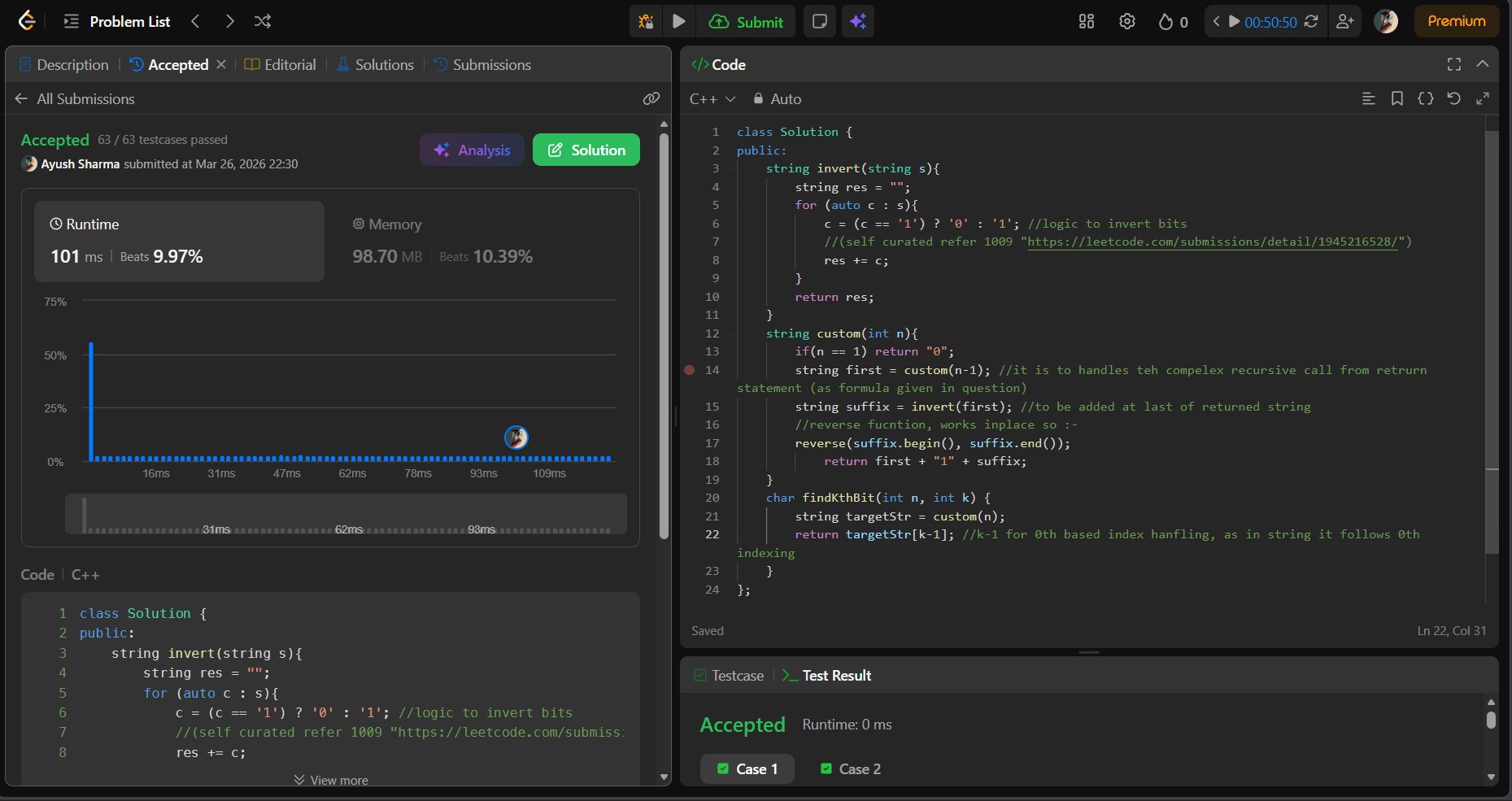This screenshot has width=1512, height=801.
Task: Format code with the braces icon
Action: 1425,98
